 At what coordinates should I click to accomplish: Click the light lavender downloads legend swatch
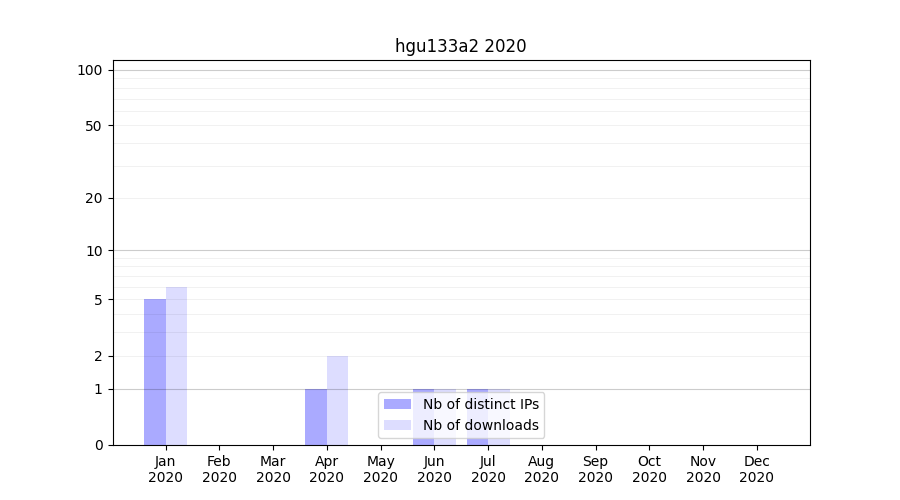pos(397,425)
